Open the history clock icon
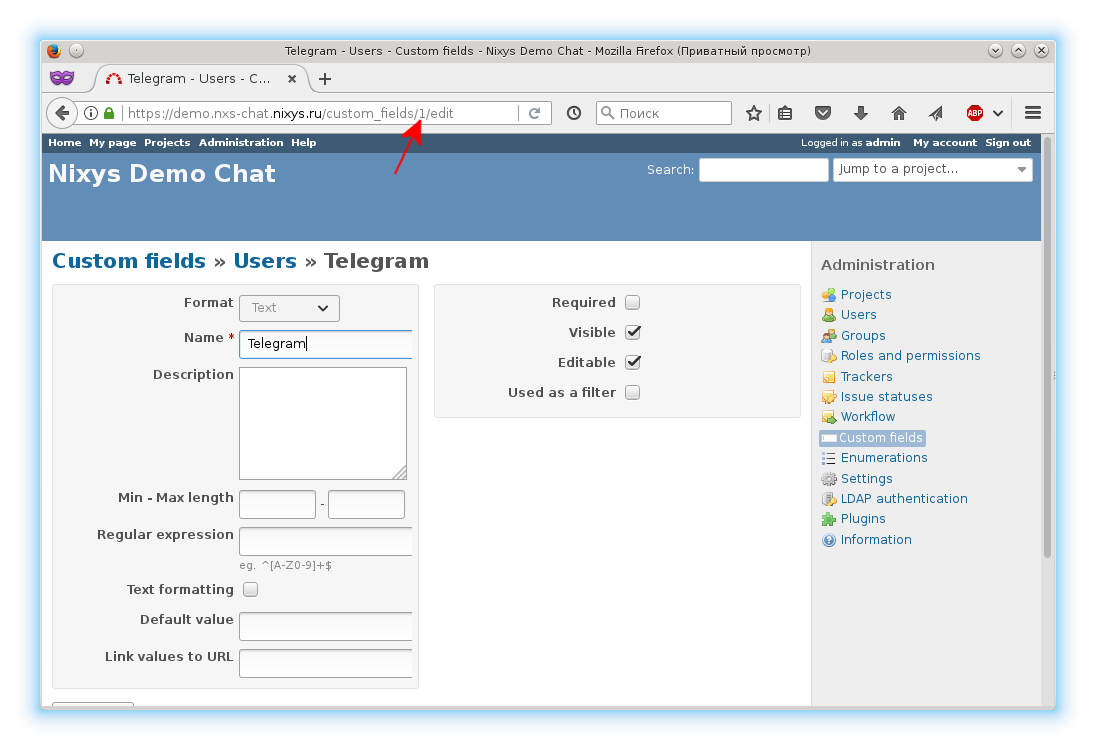Image resolution: width=1096 pixels, height=750 pixels. (574, 113)
